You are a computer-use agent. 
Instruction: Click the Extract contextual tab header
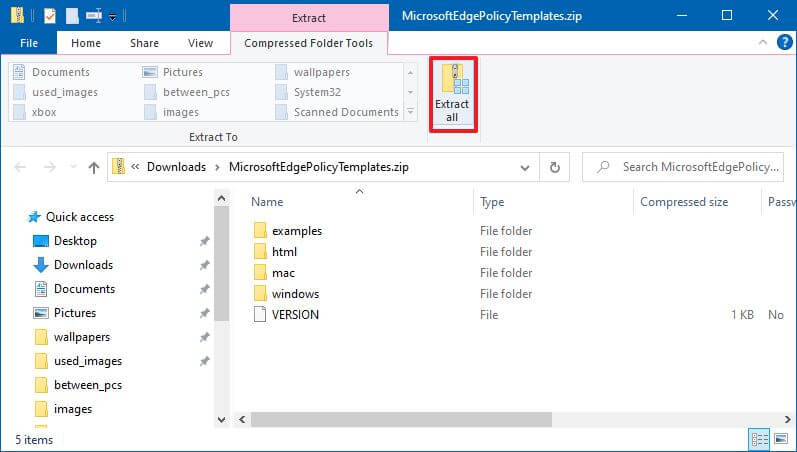309,18
